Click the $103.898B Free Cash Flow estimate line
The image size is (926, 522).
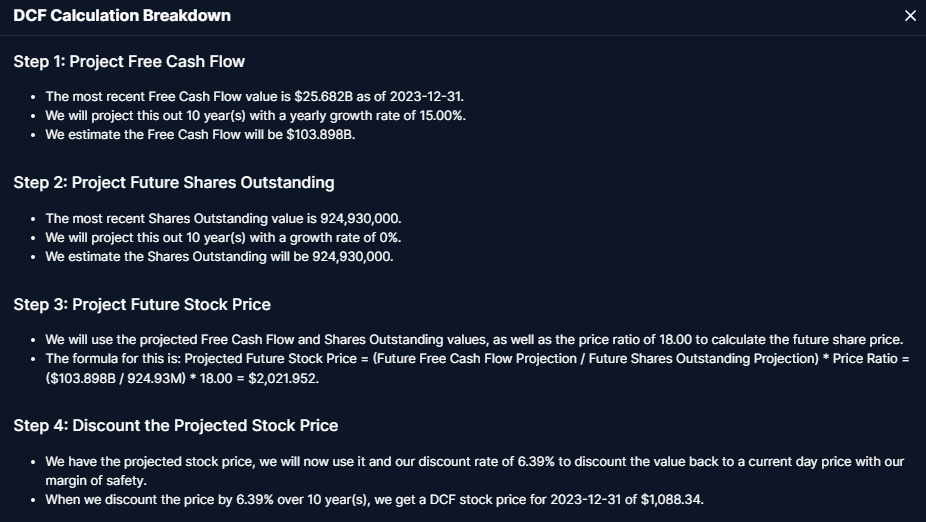(x=200, y=134)
